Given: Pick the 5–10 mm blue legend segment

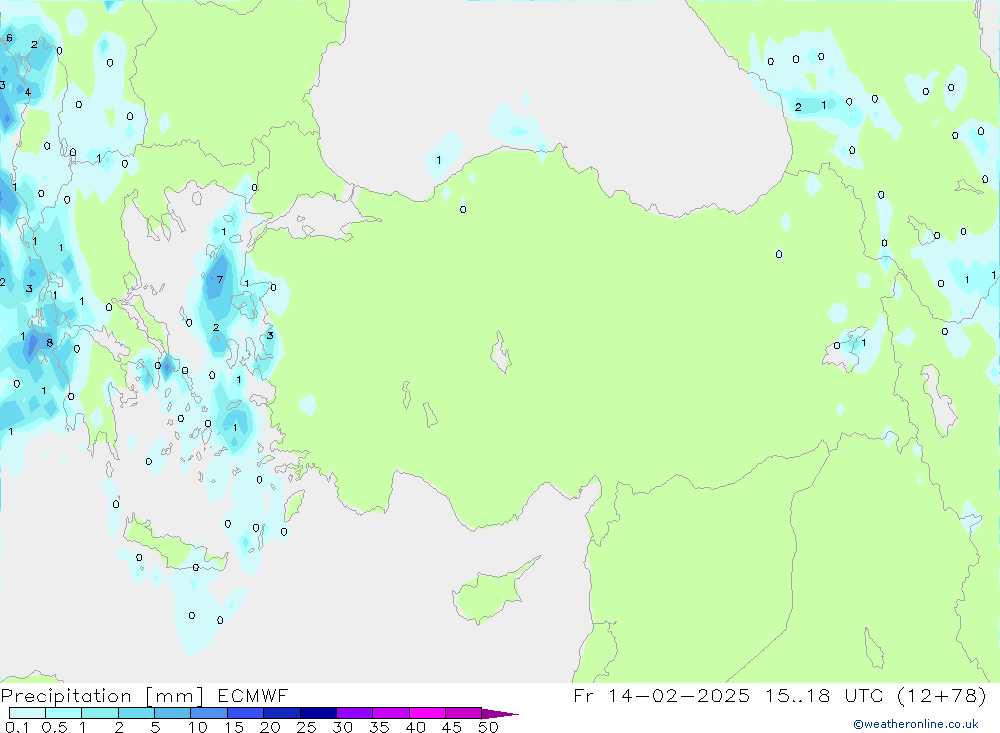Looking at the screenshot, I should (172, 713).
